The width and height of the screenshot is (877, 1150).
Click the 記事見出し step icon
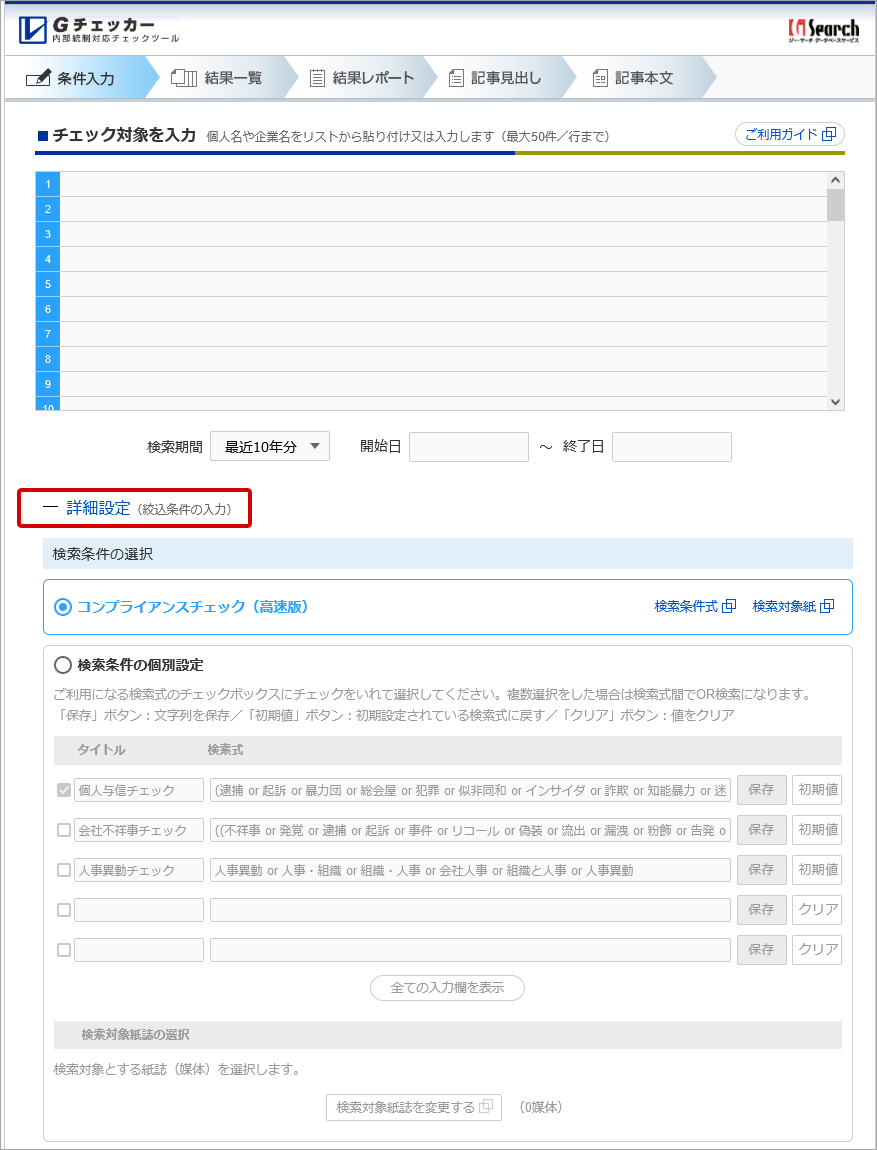click(x=457, y=78)
